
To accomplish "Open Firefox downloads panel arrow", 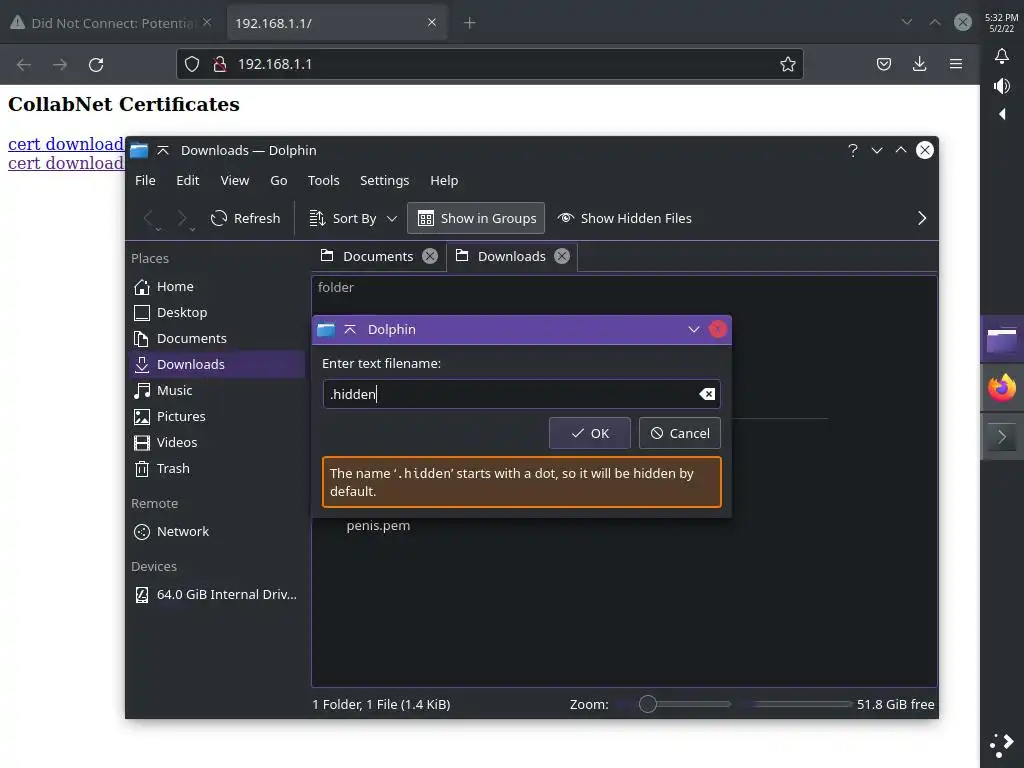I will [x=920, y=63].
